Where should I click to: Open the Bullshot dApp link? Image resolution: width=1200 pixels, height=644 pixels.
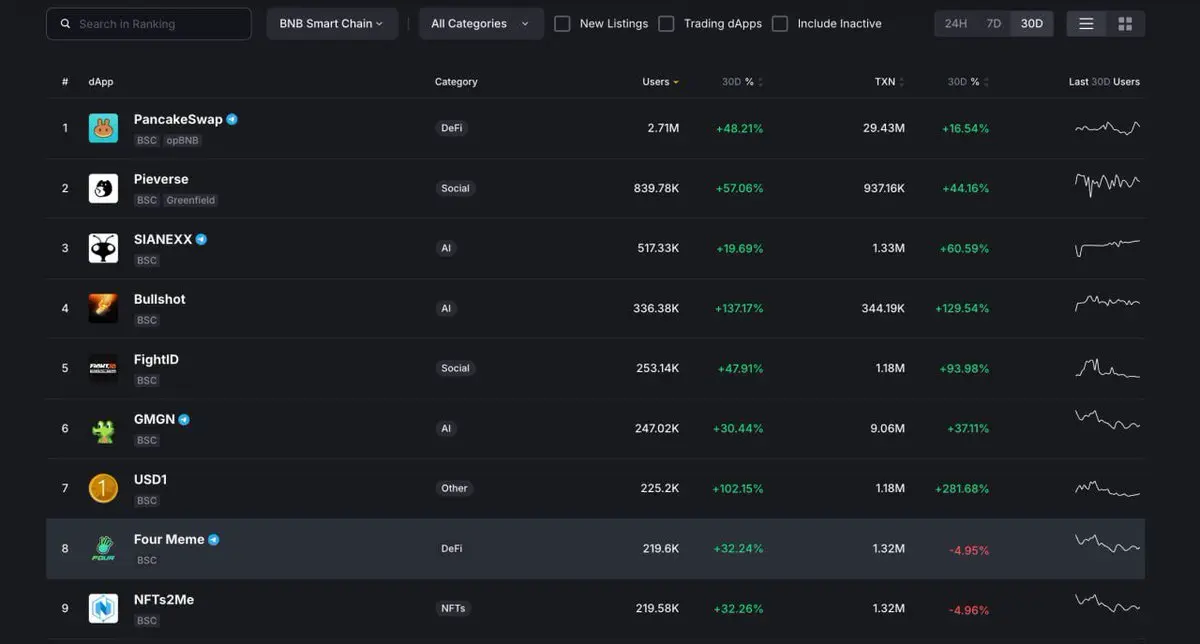tap(160, 299)
